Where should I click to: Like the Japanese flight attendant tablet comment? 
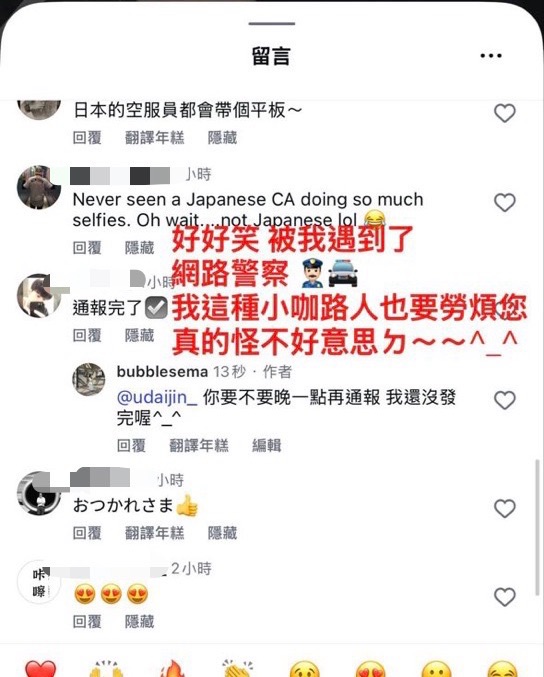(505, 114)
